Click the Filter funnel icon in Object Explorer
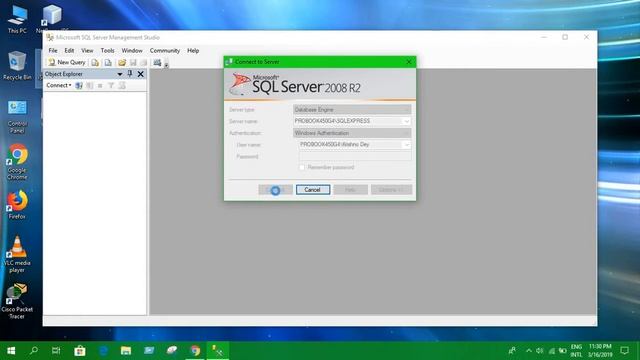Image resolution: width=640 pixels, height=360 pixels. [x=111, y=85]
